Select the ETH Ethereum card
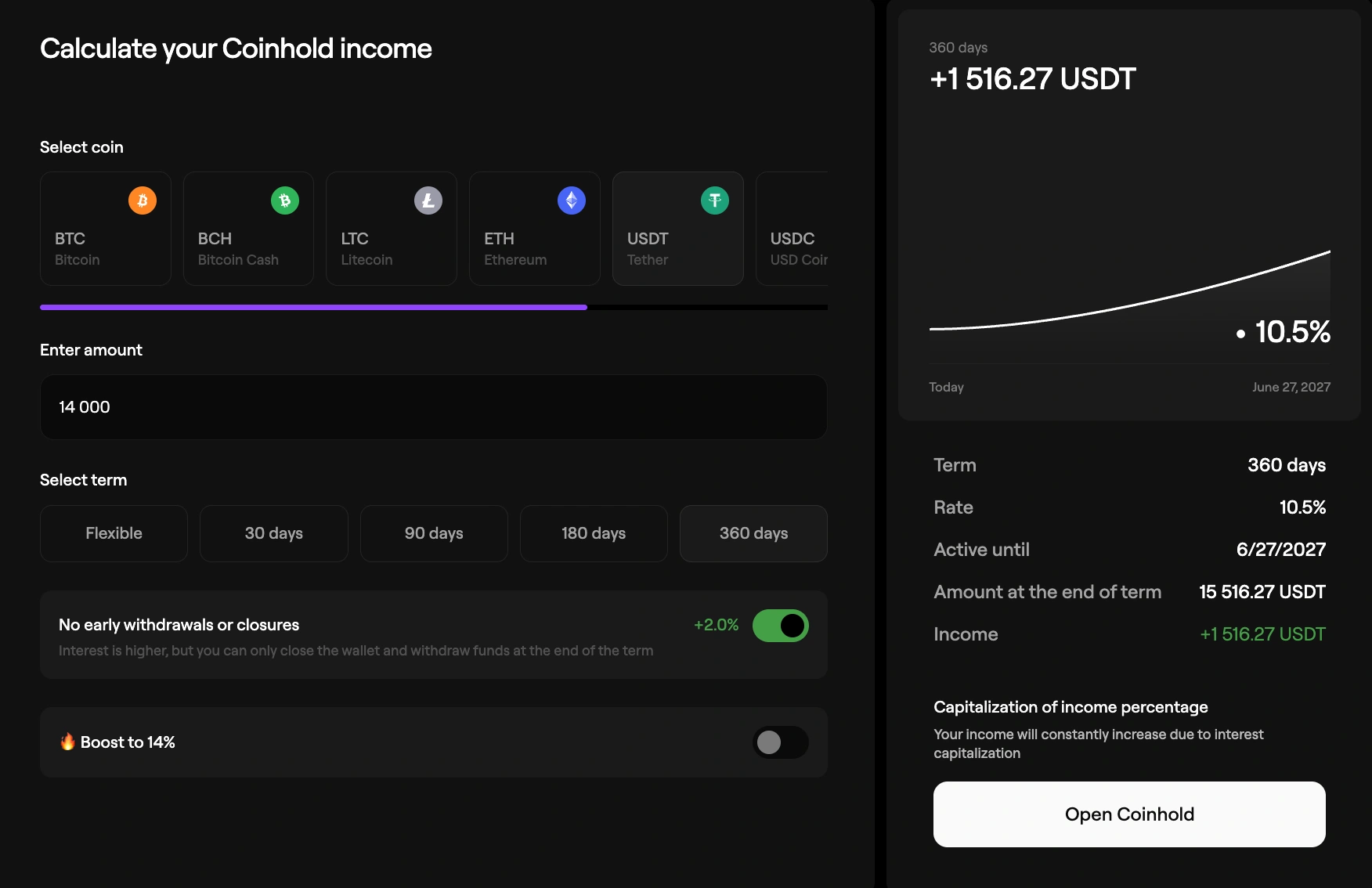 (535, 229)
